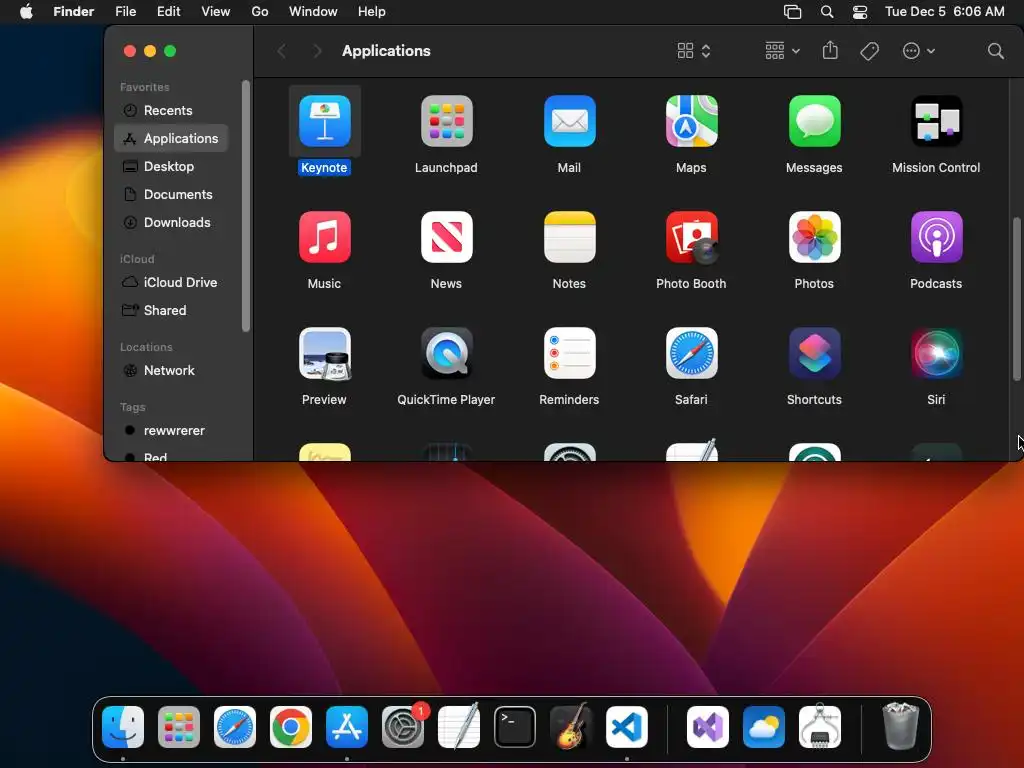Image resolution: width=1024 pixels, height=768 pixels.
Task: Open iCloud Drive in the sidebar
Action: point(171,283)
